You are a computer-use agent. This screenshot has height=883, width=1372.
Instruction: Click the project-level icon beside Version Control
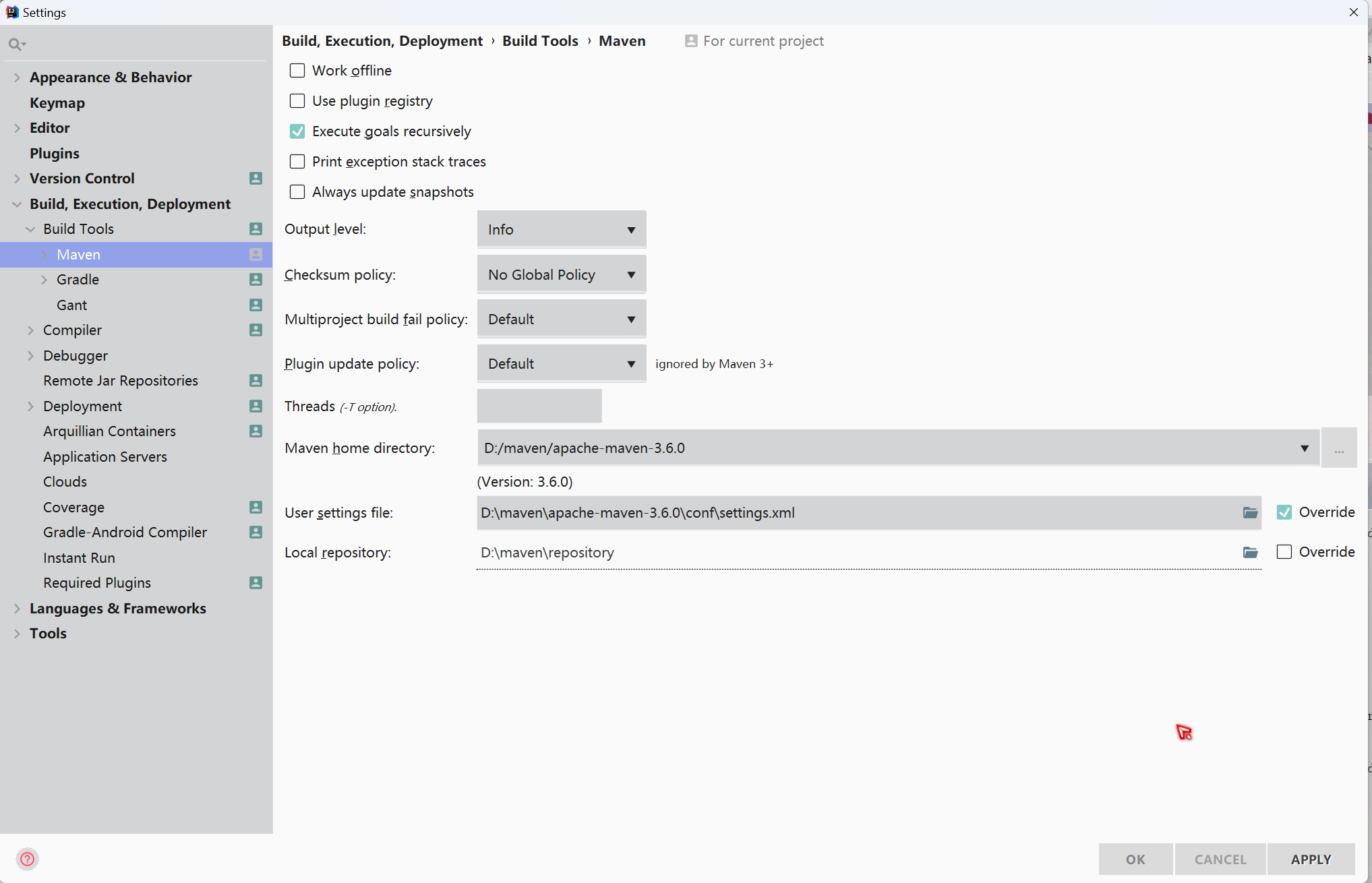coord(256,179)
